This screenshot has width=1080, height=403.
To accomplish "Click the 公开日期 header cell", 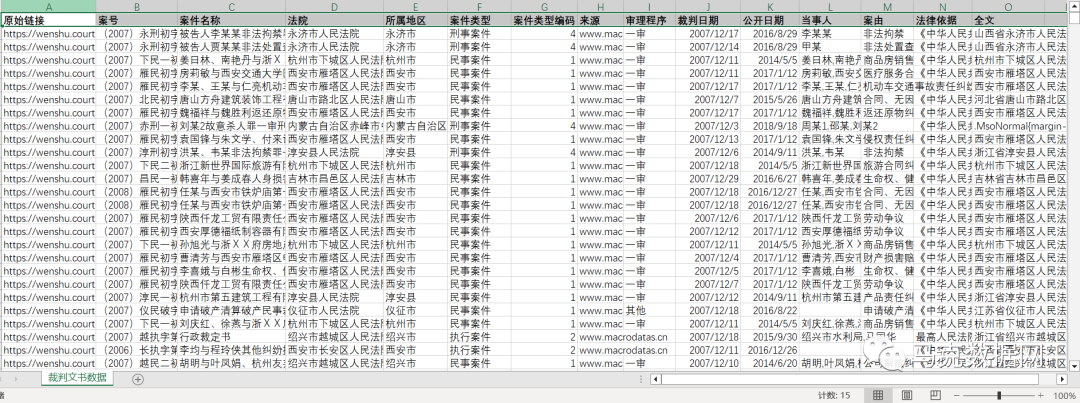I will click(x=770, y=20).
